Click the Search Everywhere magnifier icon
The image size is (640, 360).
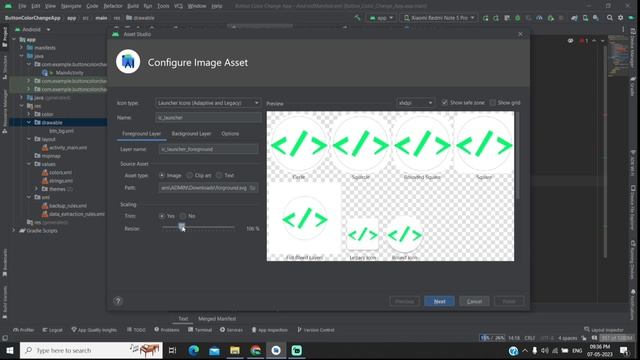click(609, 18)
